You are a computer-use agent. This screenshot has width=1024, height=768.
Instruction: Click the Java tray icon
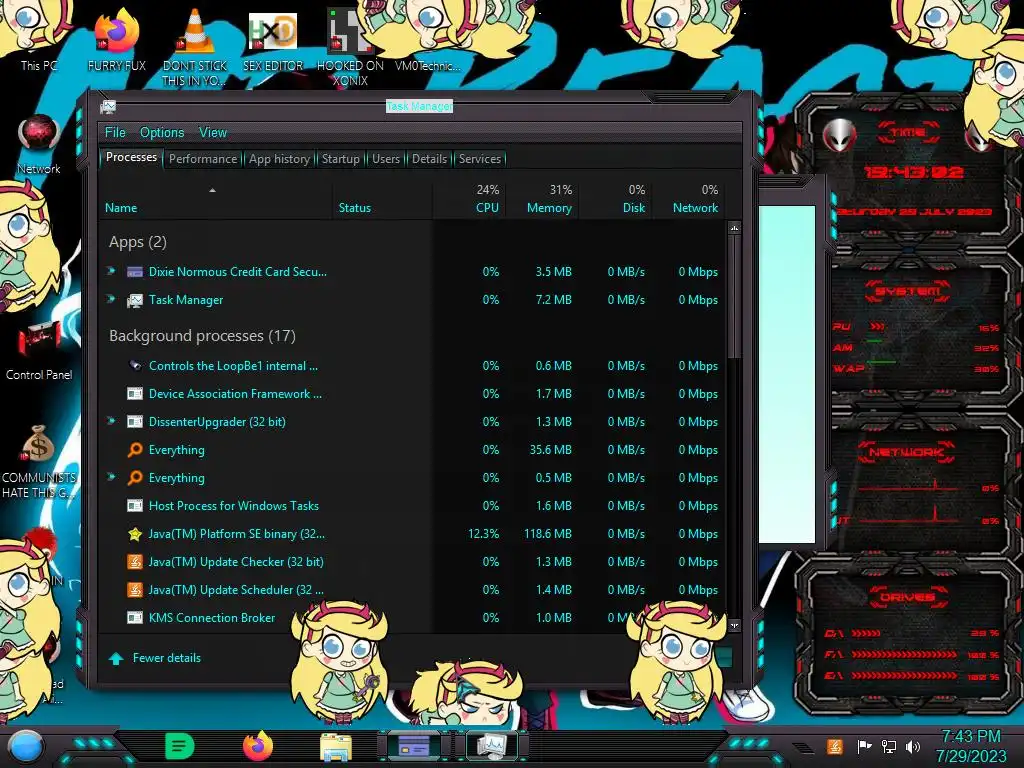pos(834,746)
